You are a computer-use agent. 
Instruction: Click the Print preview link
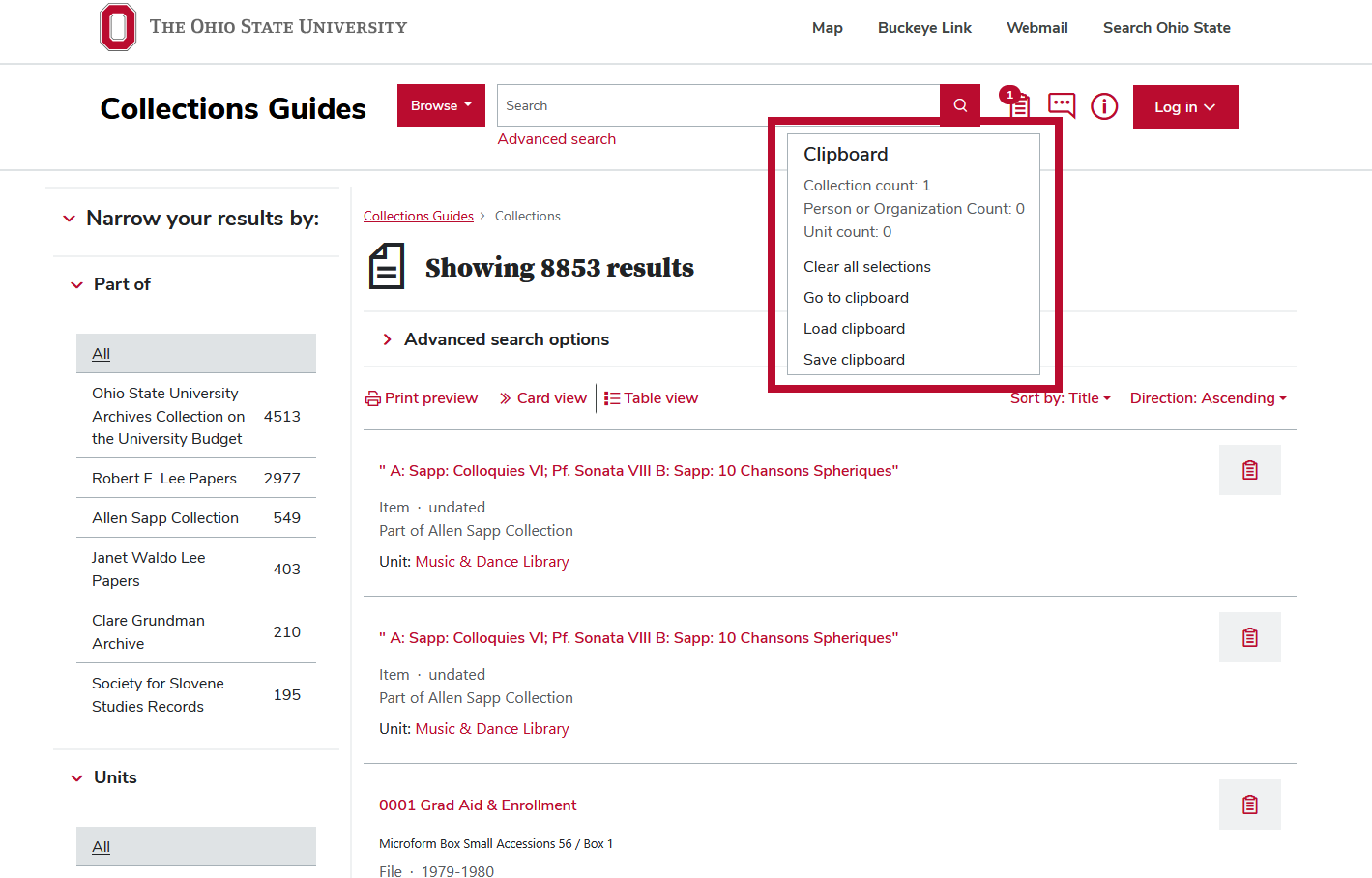[422, 398]
